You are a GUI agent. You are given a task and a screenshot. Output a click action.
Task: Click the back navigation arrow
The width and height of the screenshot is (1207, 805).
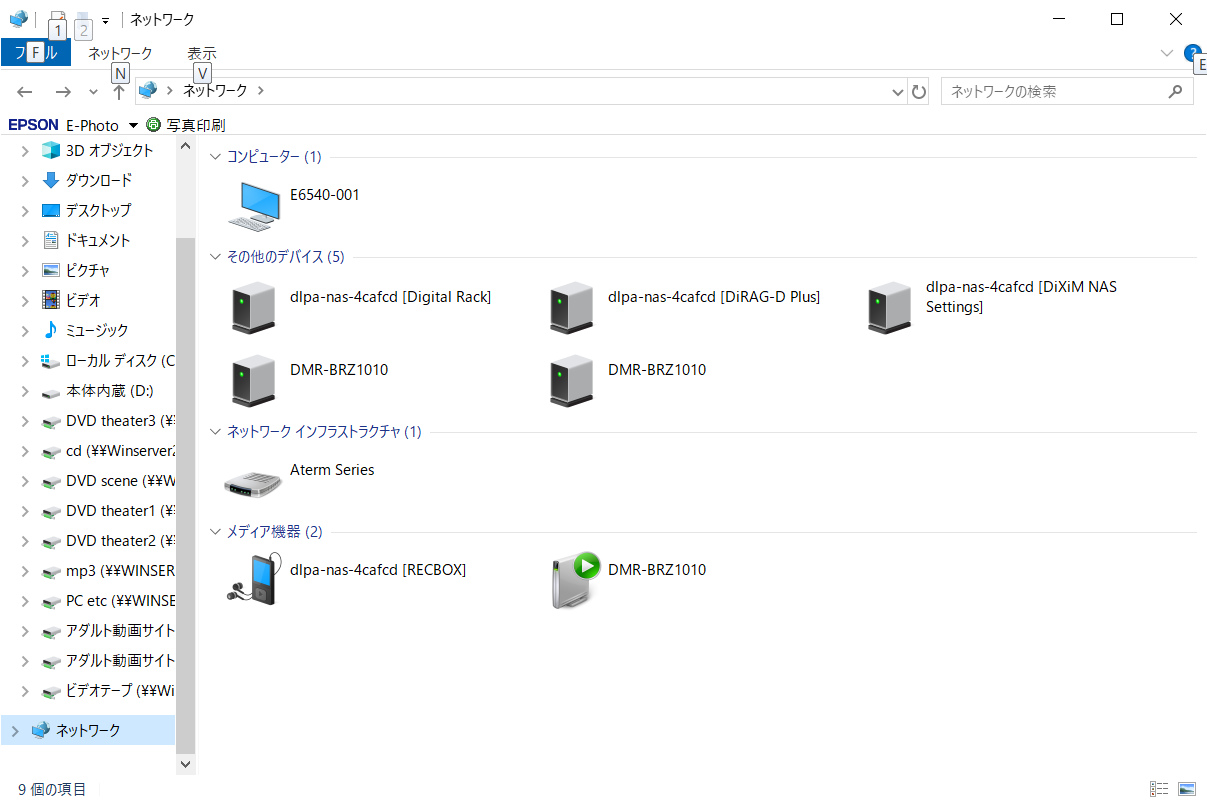tap(25, 91)
